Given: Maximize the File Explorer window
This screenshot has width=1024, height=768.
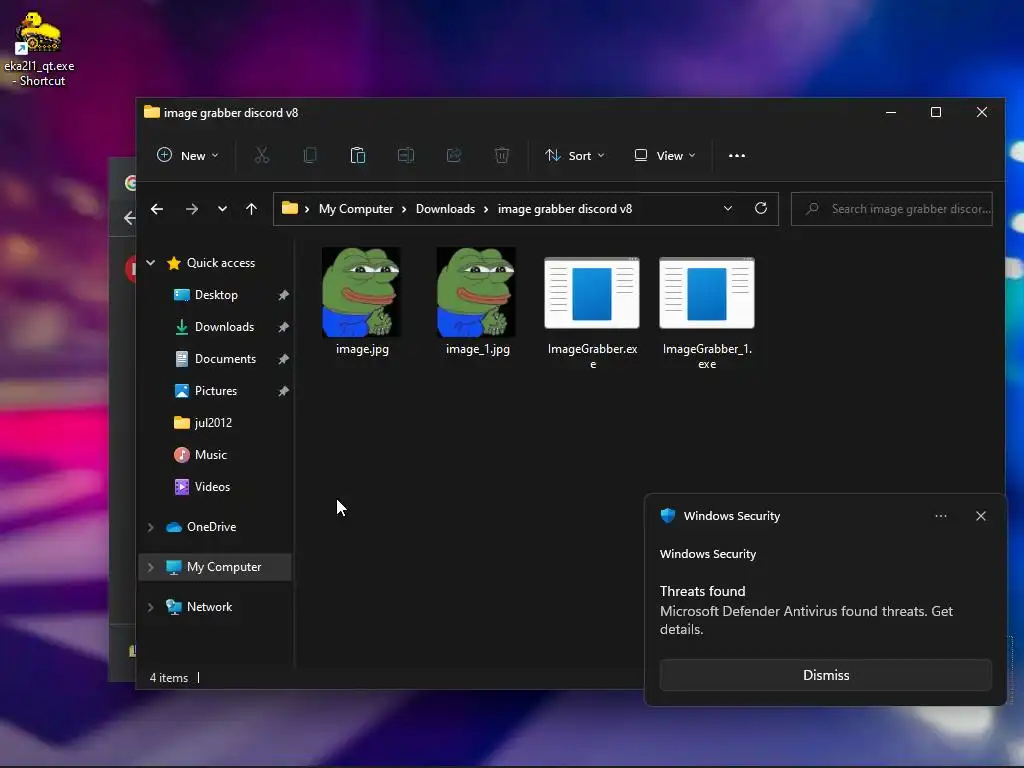Looking at the screenshot, I should click(x=936, y=112).
